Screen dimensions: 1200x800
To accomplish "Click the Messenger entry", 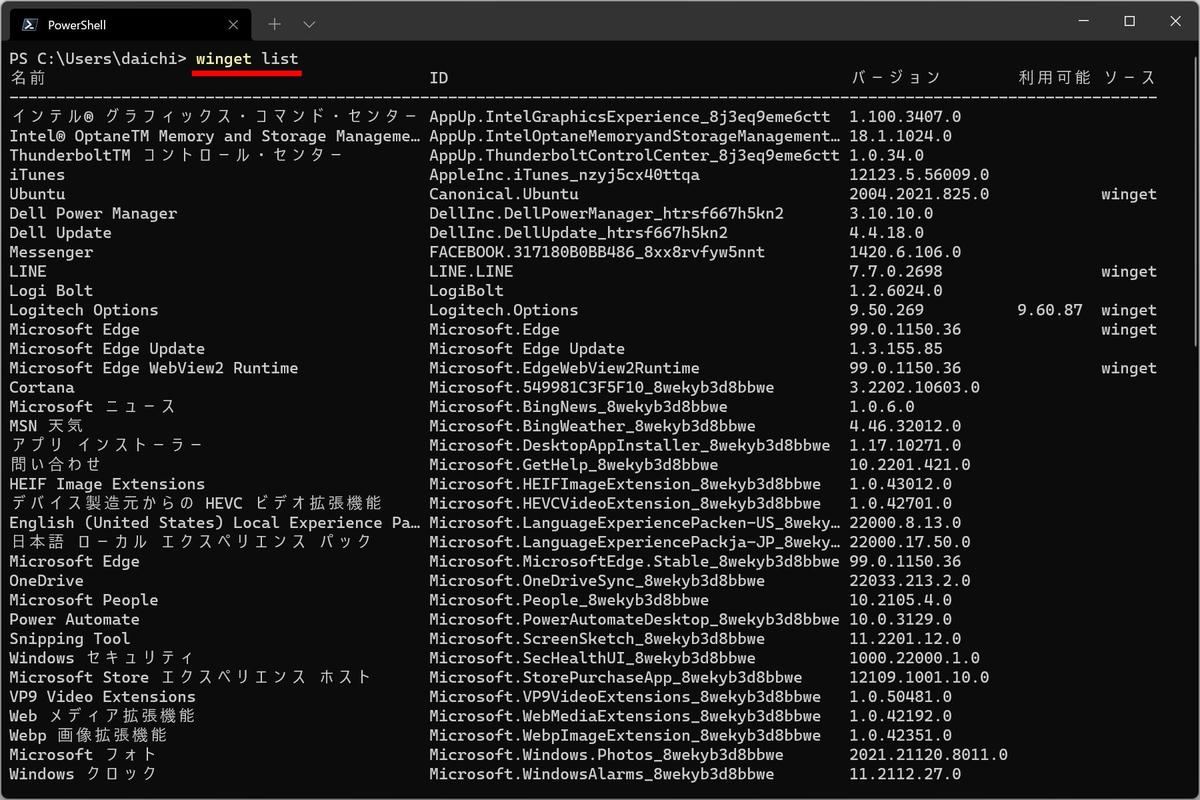I will 51,252.
